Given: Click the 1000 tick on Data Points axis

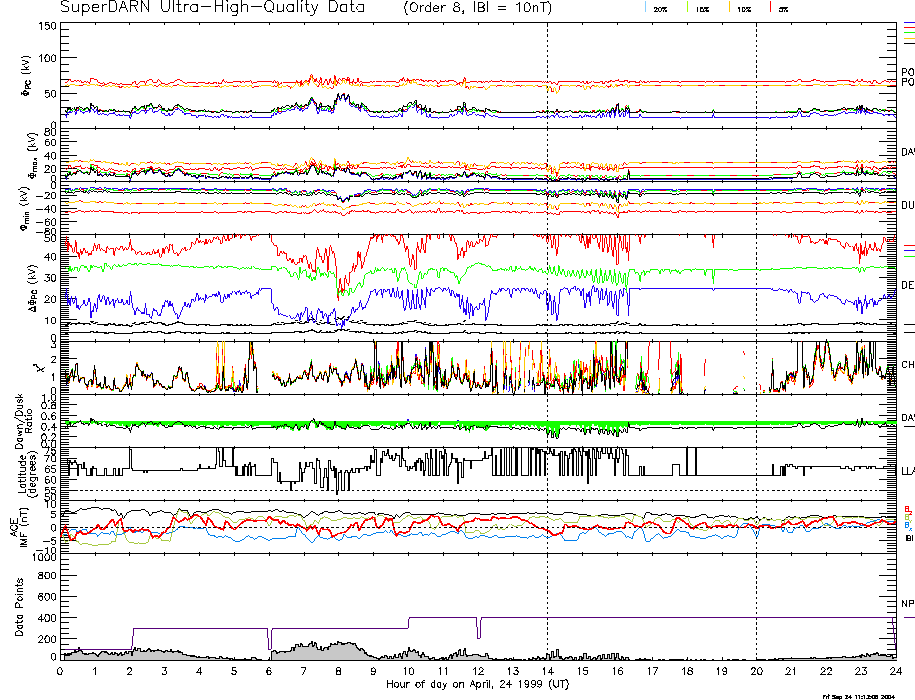Looking at the screenshot, I should coord(42,560).
